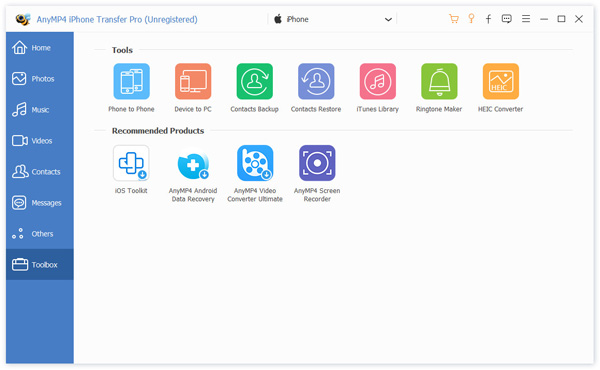Switch to the Music section

click(40, 110)
